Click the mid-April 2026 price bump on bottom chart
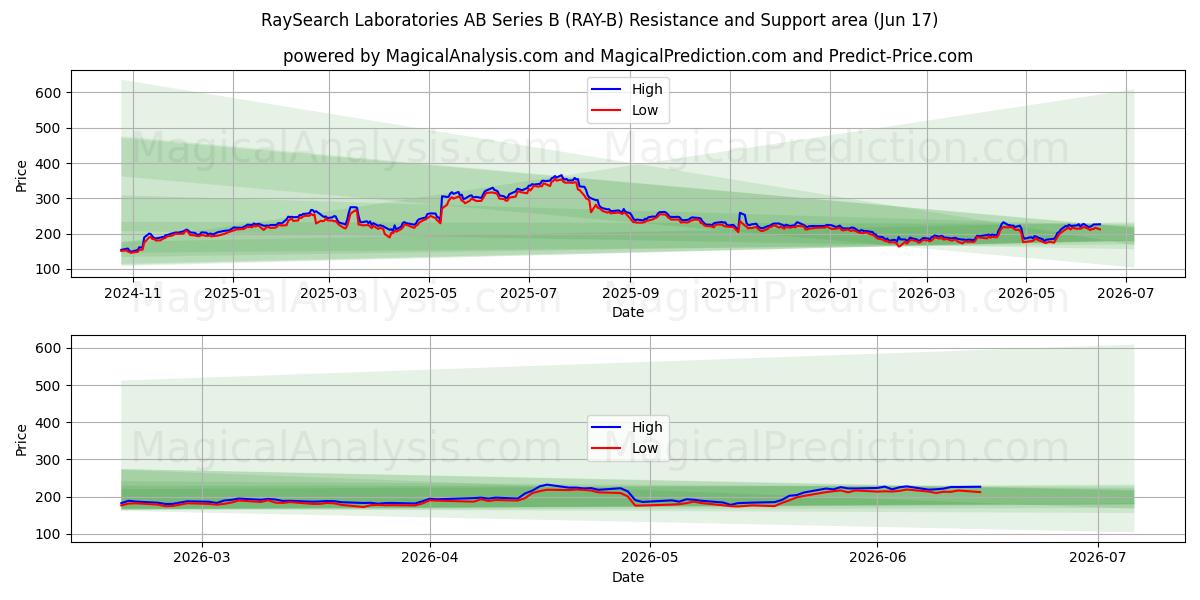 pos(547,485)
